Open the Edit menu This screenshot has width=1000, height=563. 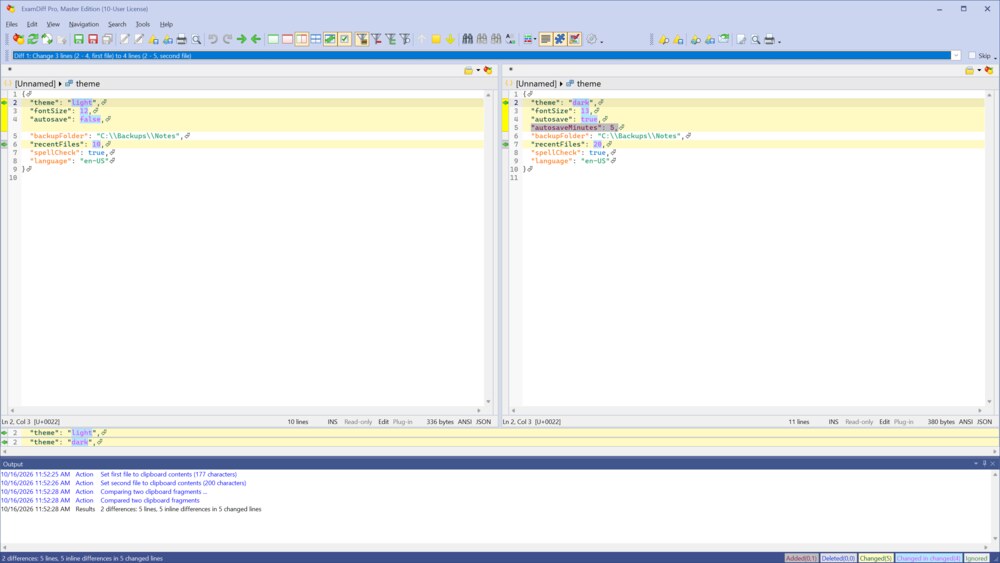pyautogui.click(x=32, y=24)
